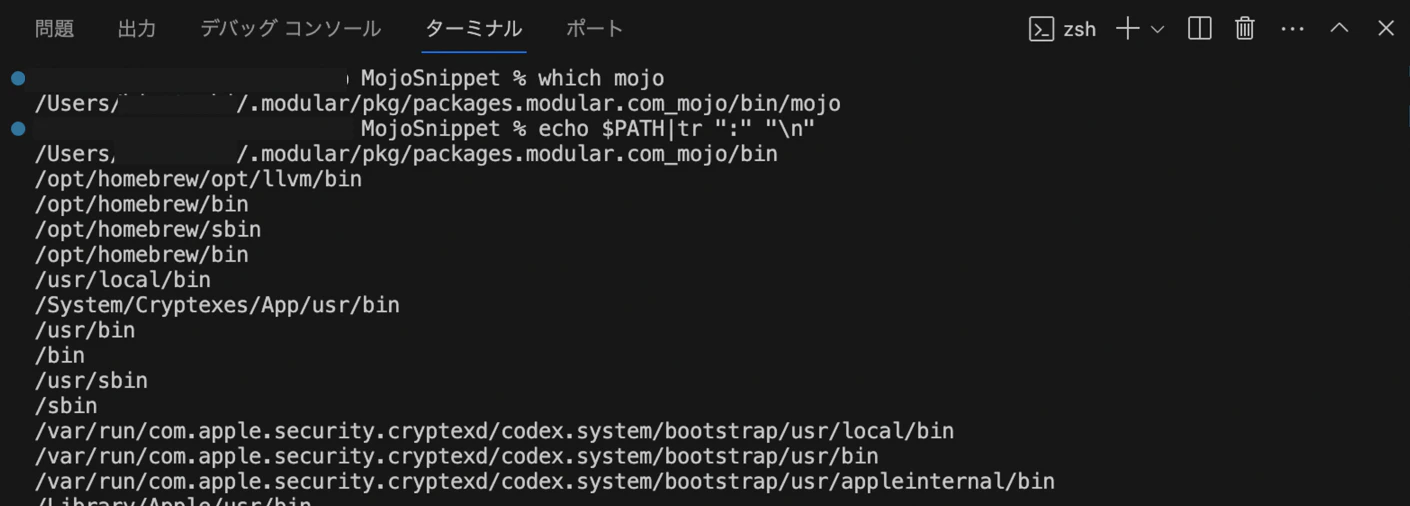Click the '/sbin' output line

tap(66, 406)
